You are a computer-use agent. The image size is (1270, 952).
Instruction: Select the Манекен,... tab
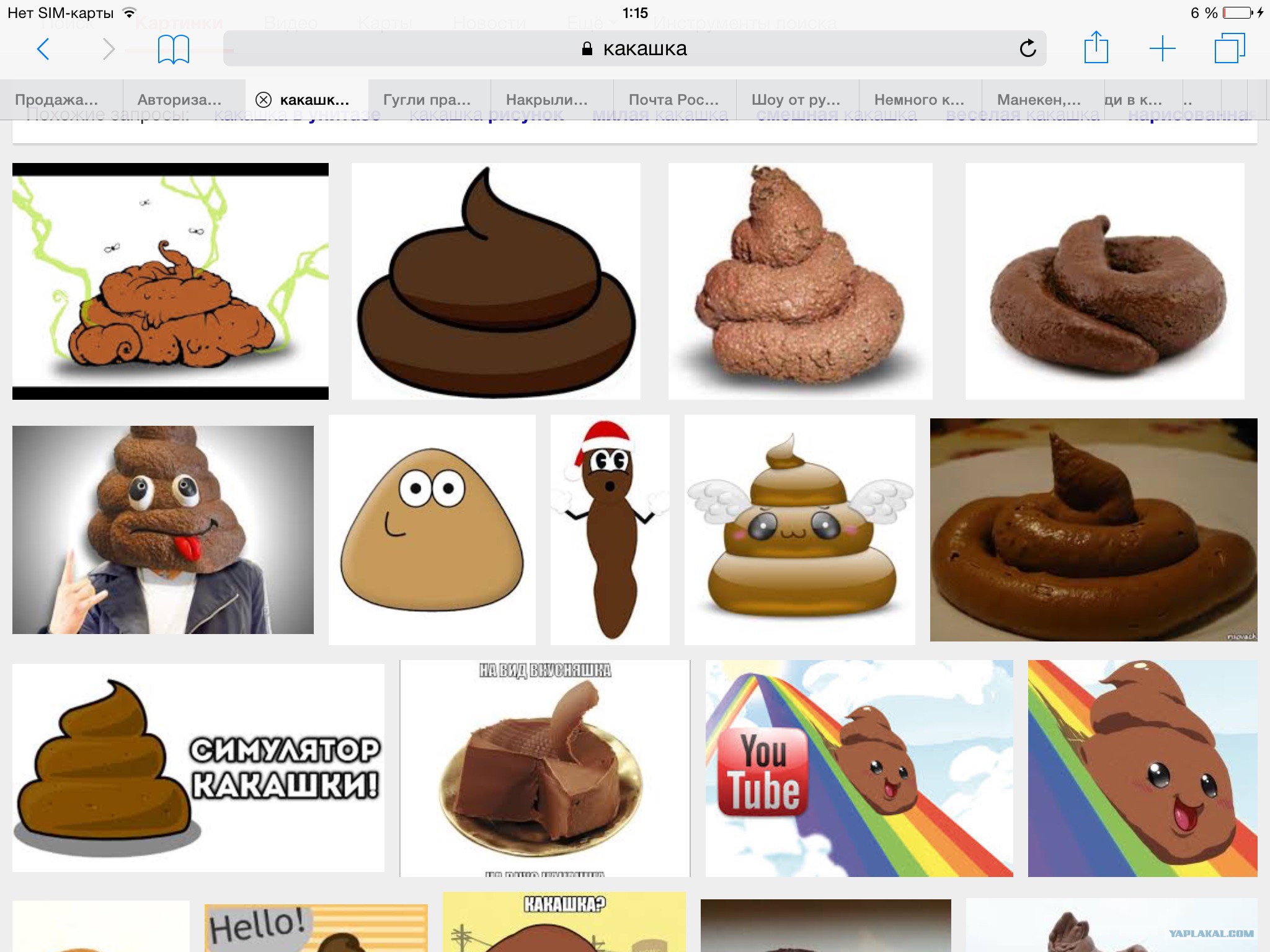click(x=1039, y=100)
